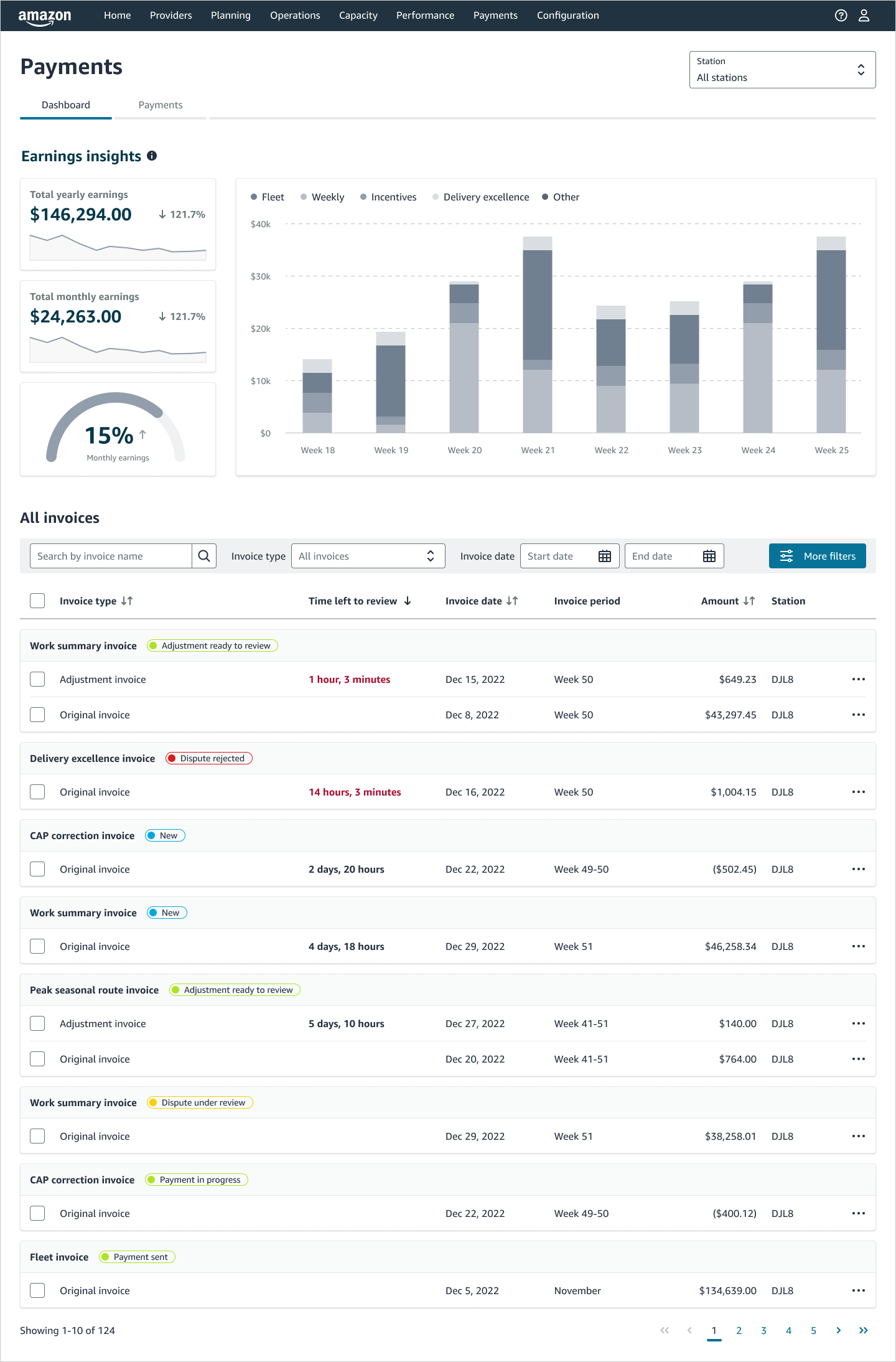
Task: Open the Payments nav menu item
Action: coord(495,16)
